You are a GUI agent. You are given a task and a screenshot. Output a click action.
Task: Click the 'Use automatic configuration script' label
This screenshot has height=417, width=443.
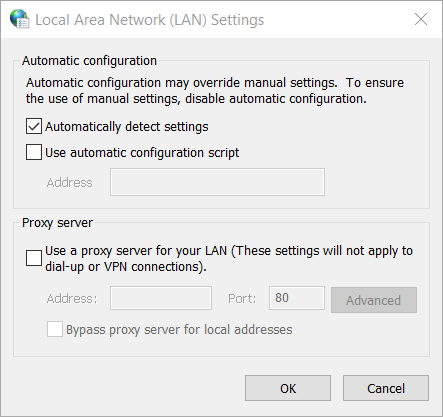[x=142, y=153]
